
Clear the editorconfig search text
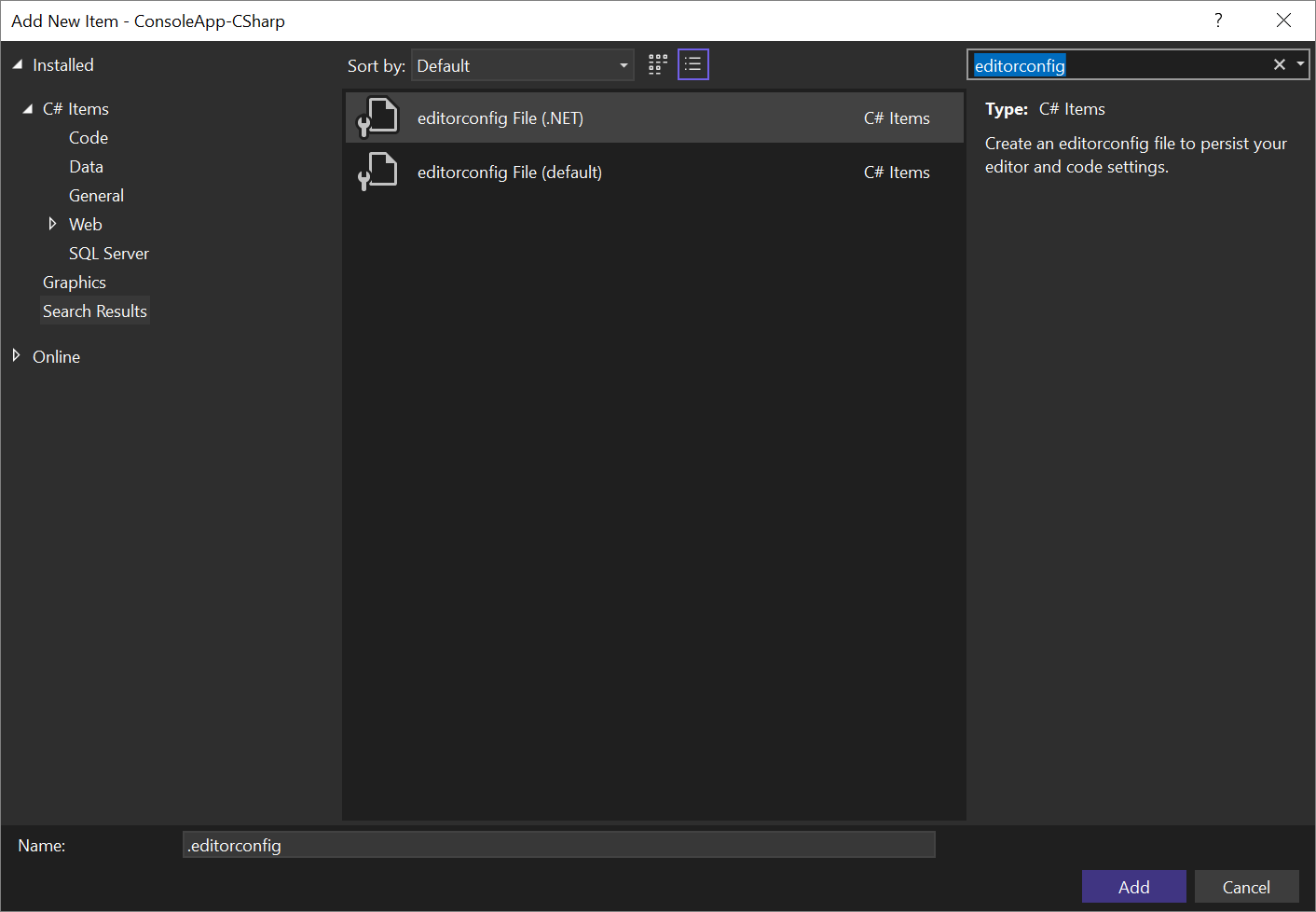[1279, 64]
